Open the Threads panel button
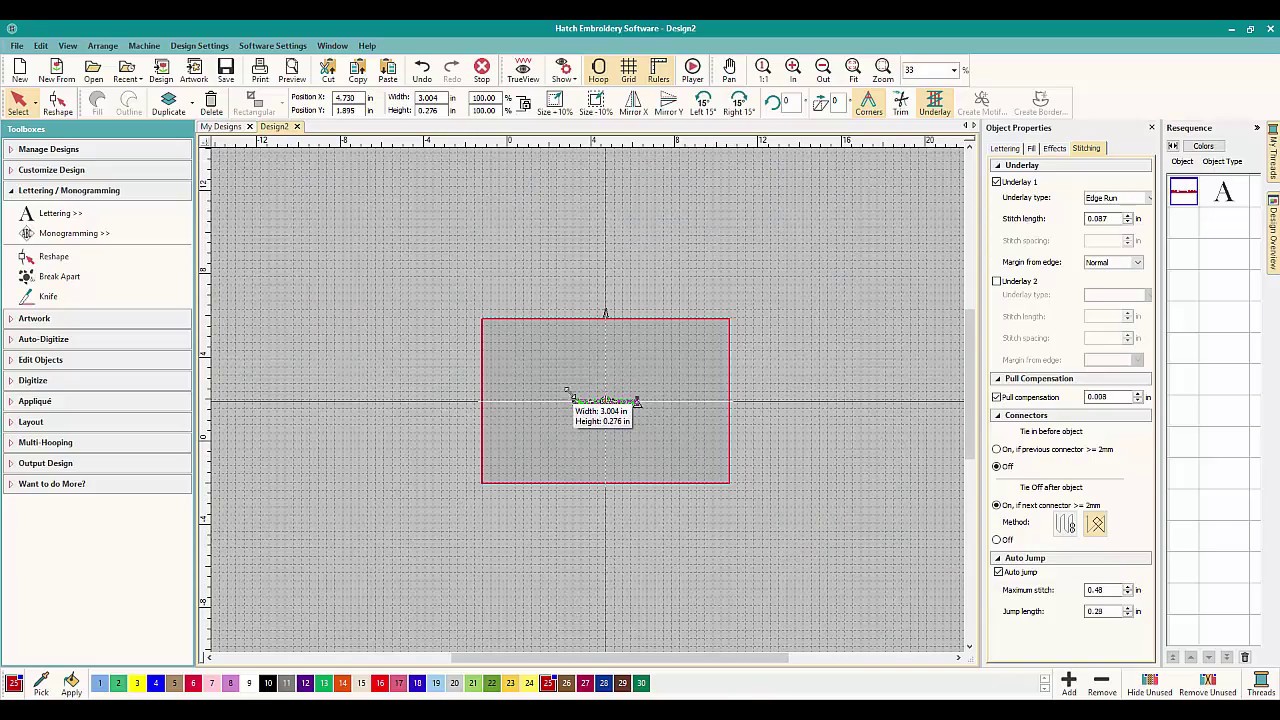1280x720 pixels. 1261,682
